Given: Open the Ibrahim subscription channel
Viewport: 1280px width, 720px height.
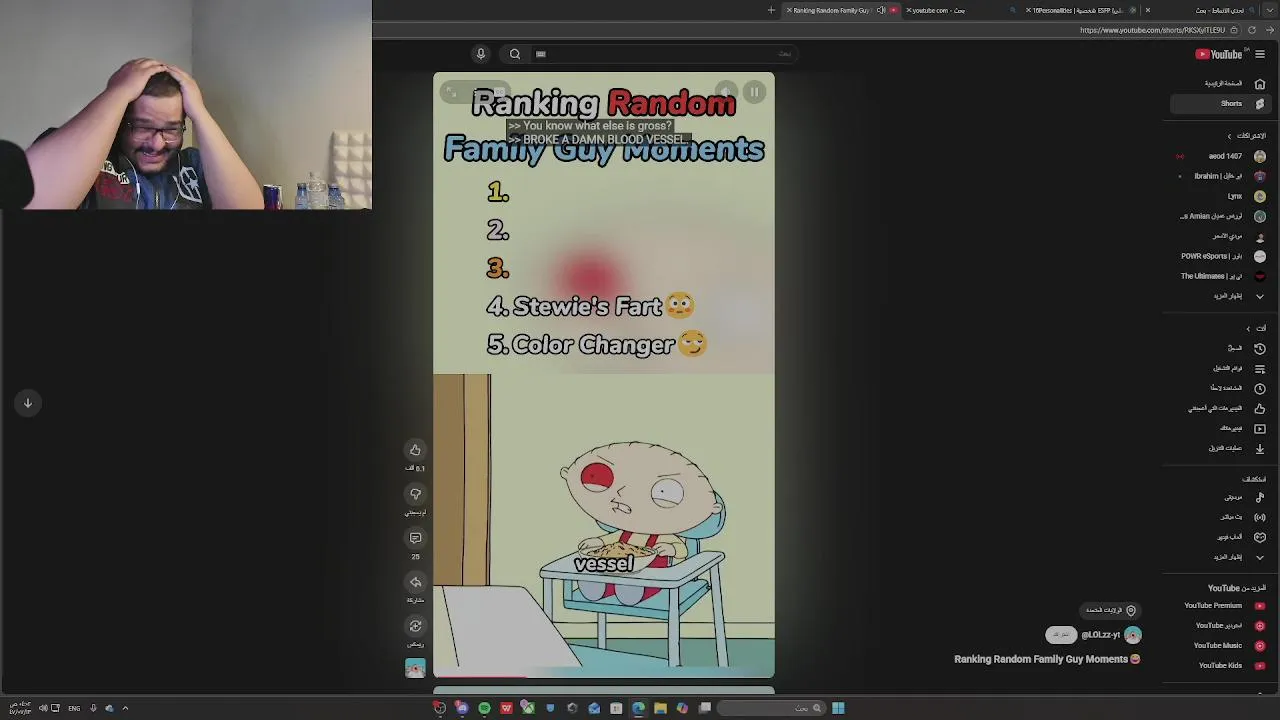Looking at the screenshot, I should [1222, 176].
